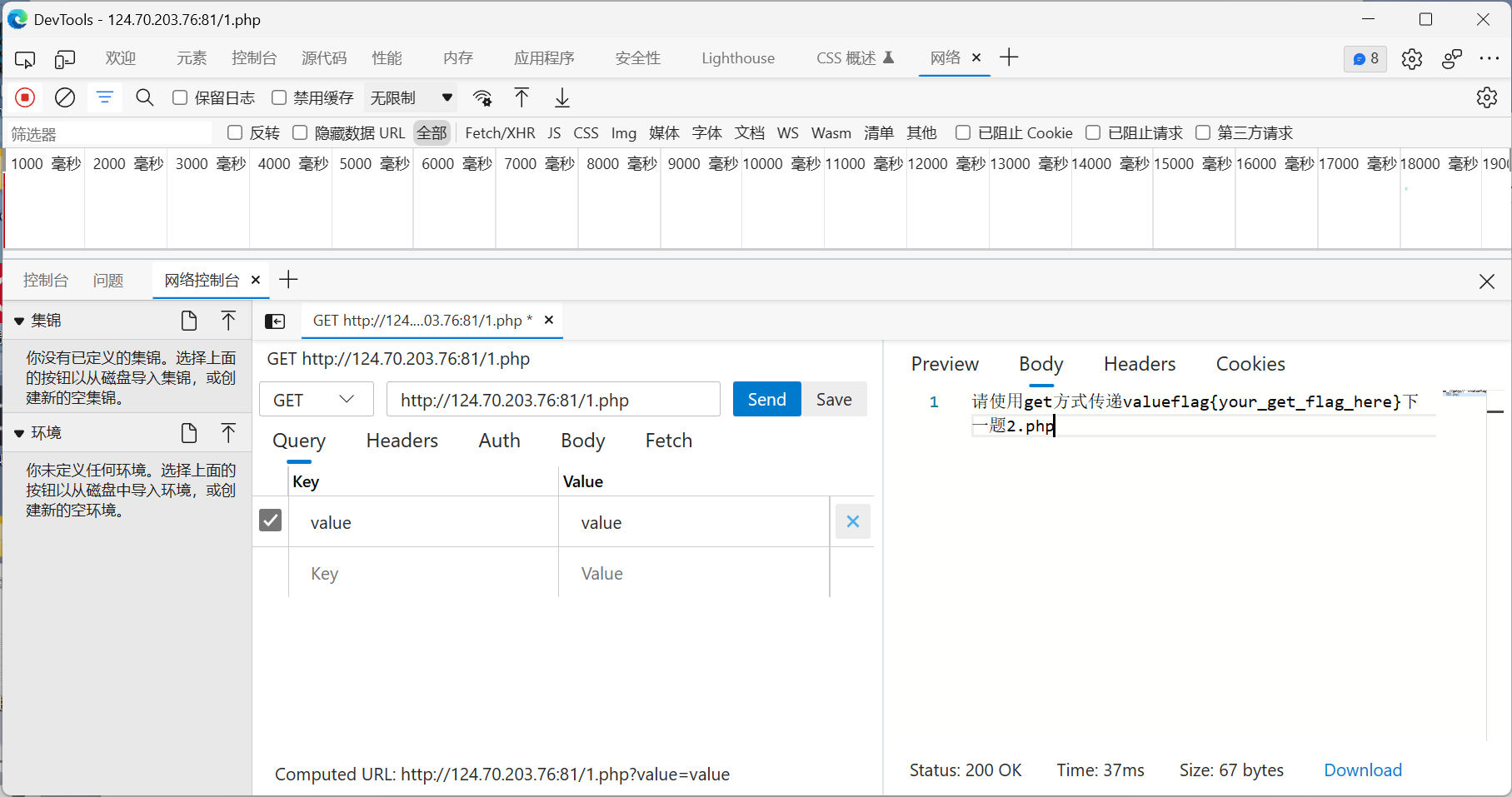Switch to the Headers request tab
The height and width of the screenshot is (797, 1512).
(x=402, y=441)
